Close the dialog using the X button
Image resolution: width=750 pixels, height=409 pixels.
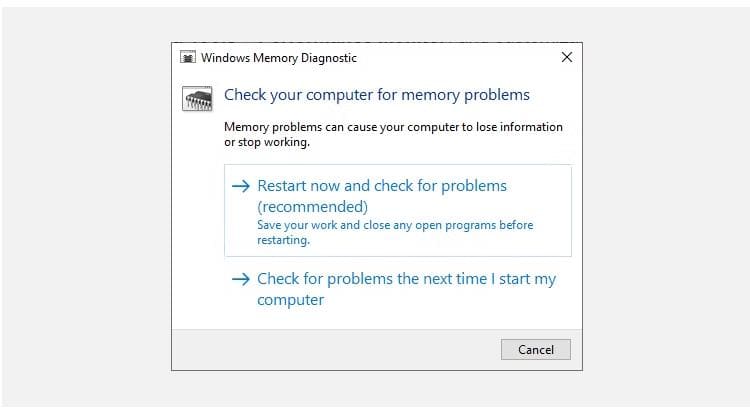click(567, 57)
